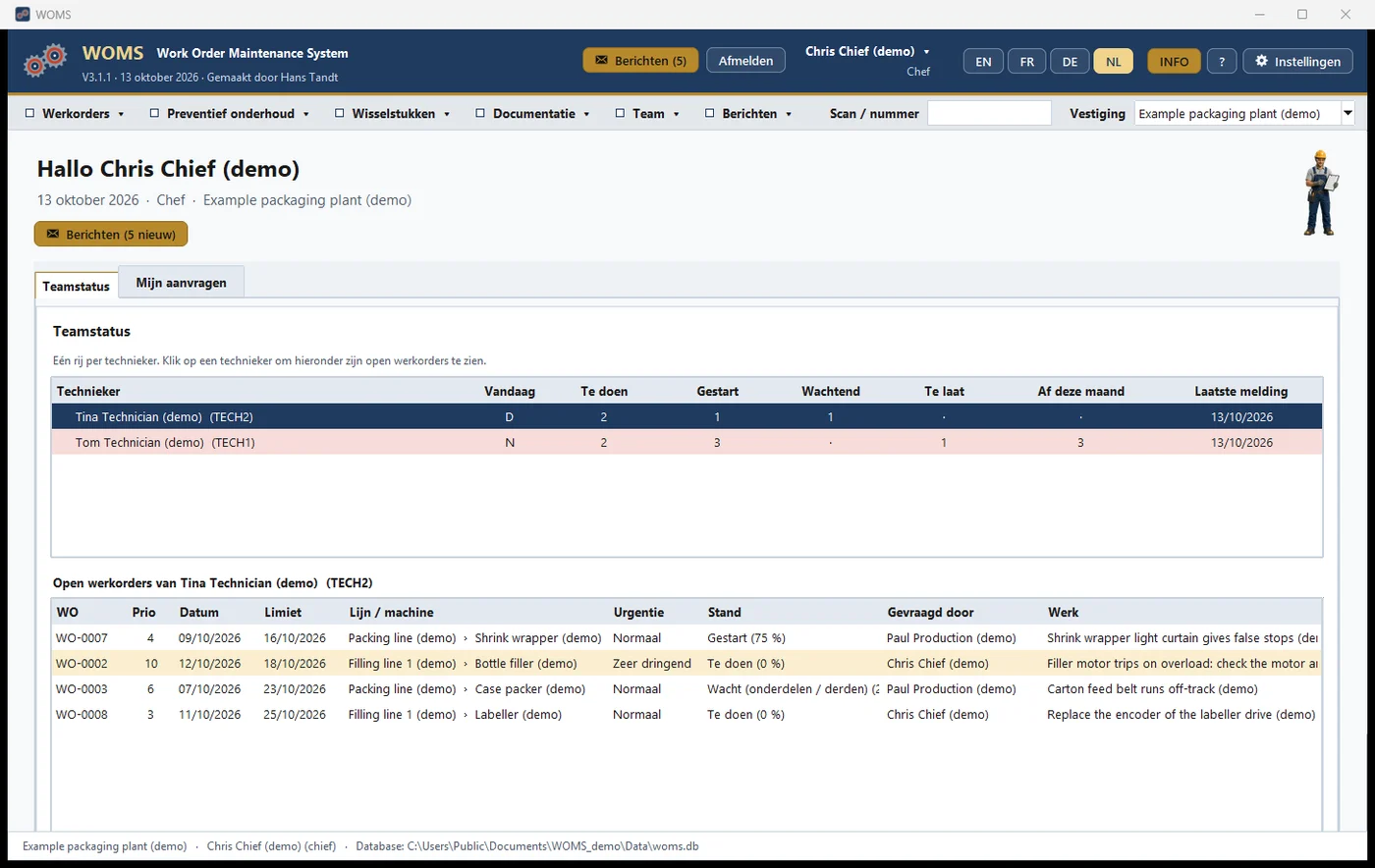Click the Afmelden button
1375x868 pixels.
[x=745, y=60]
